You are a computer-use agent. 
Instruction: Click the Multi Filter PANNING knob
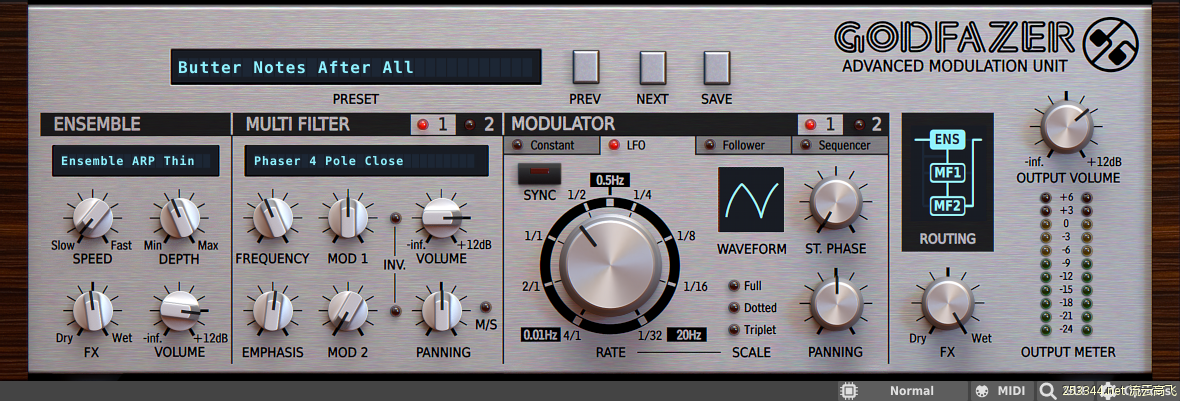442,311
